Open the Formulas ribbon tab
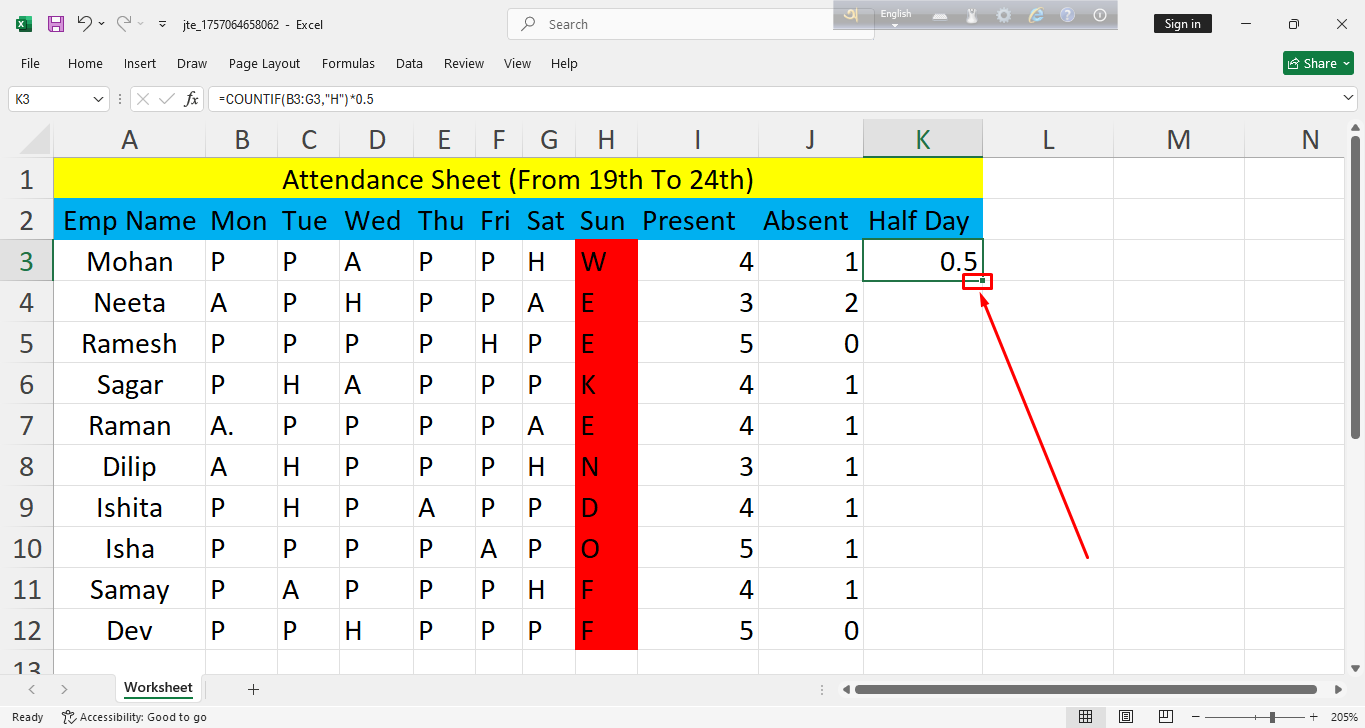Viewport: 1365px width, 728px height. click(x=348, y=63)
